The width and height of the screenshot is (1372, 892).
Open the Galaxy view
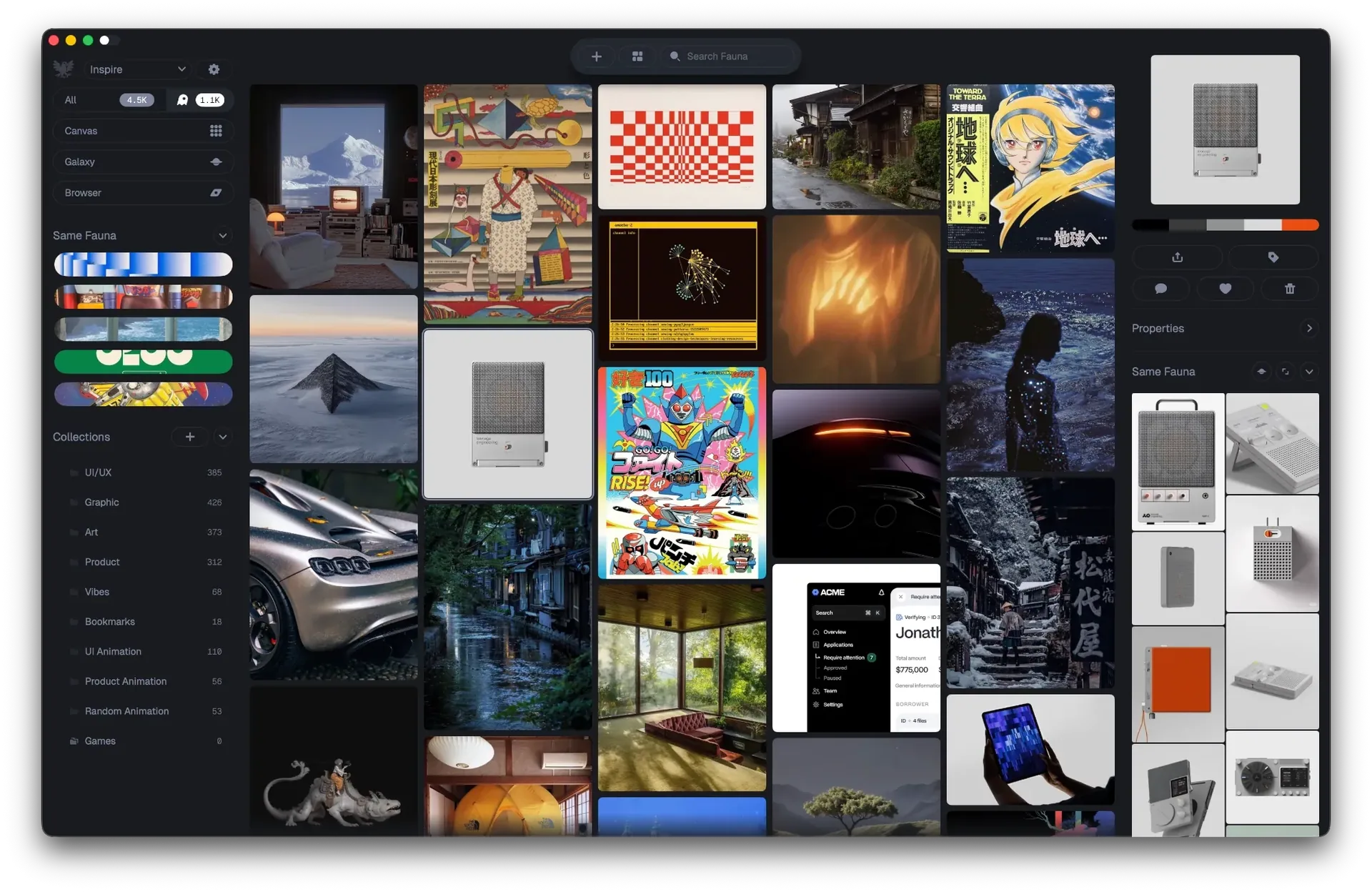point(143,162)
